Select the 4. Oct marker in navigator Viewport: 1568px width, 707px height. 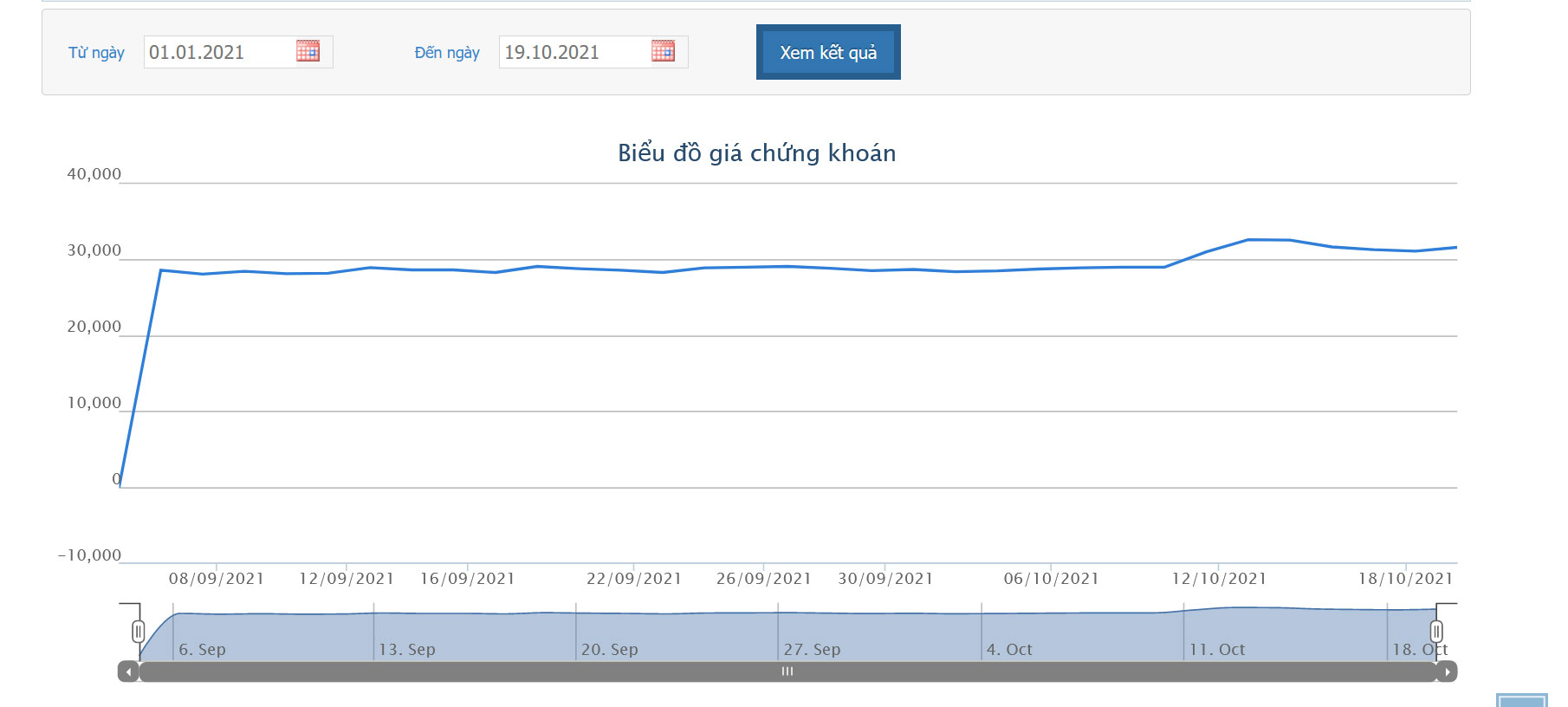click(x=1009, y=649)
